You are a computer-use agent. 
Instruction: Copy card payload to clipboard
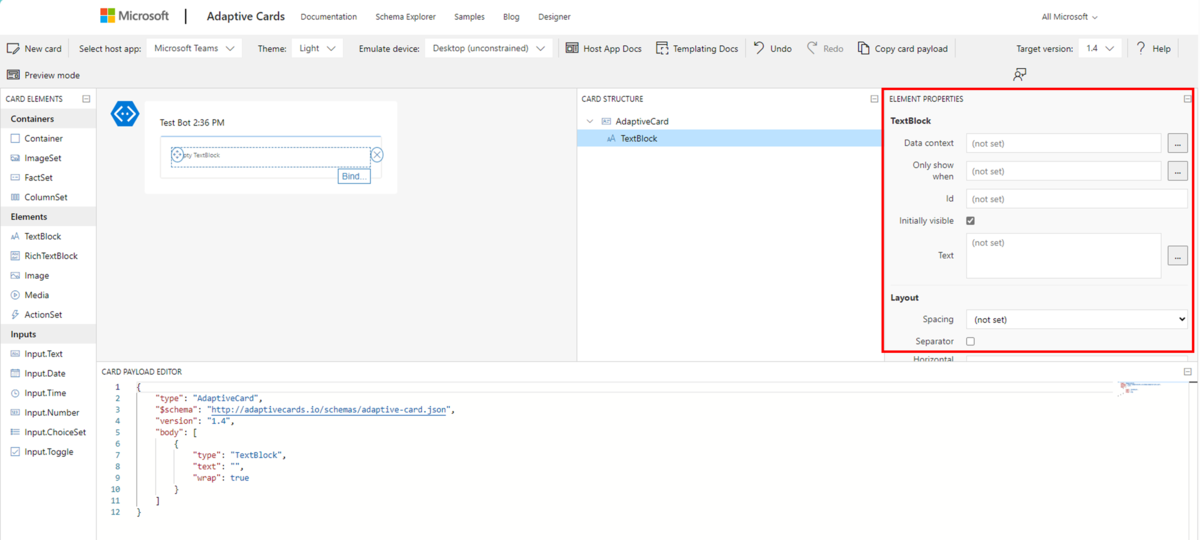click(902, 48)
